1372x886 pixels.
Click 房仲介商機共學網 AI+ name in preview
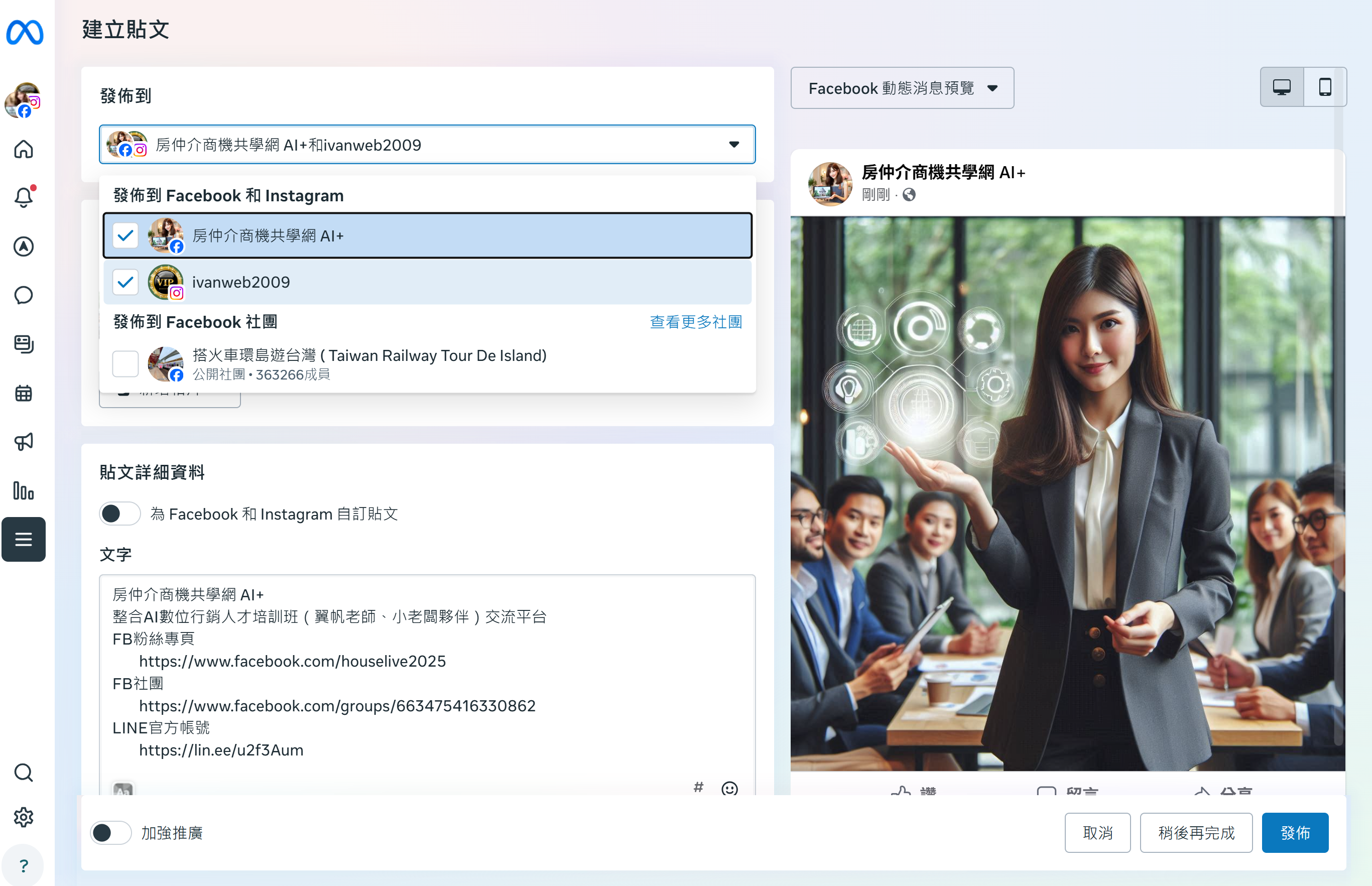(943, 173)
